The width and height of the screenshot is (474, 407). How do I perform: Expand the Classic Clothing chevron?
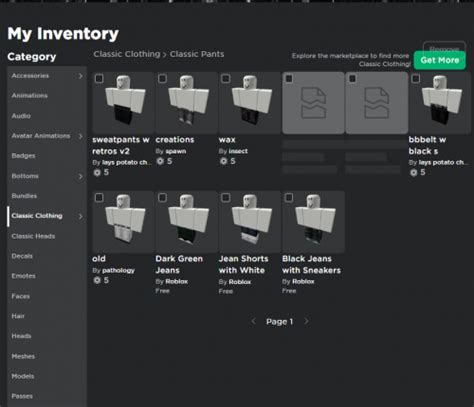(80, 216)
